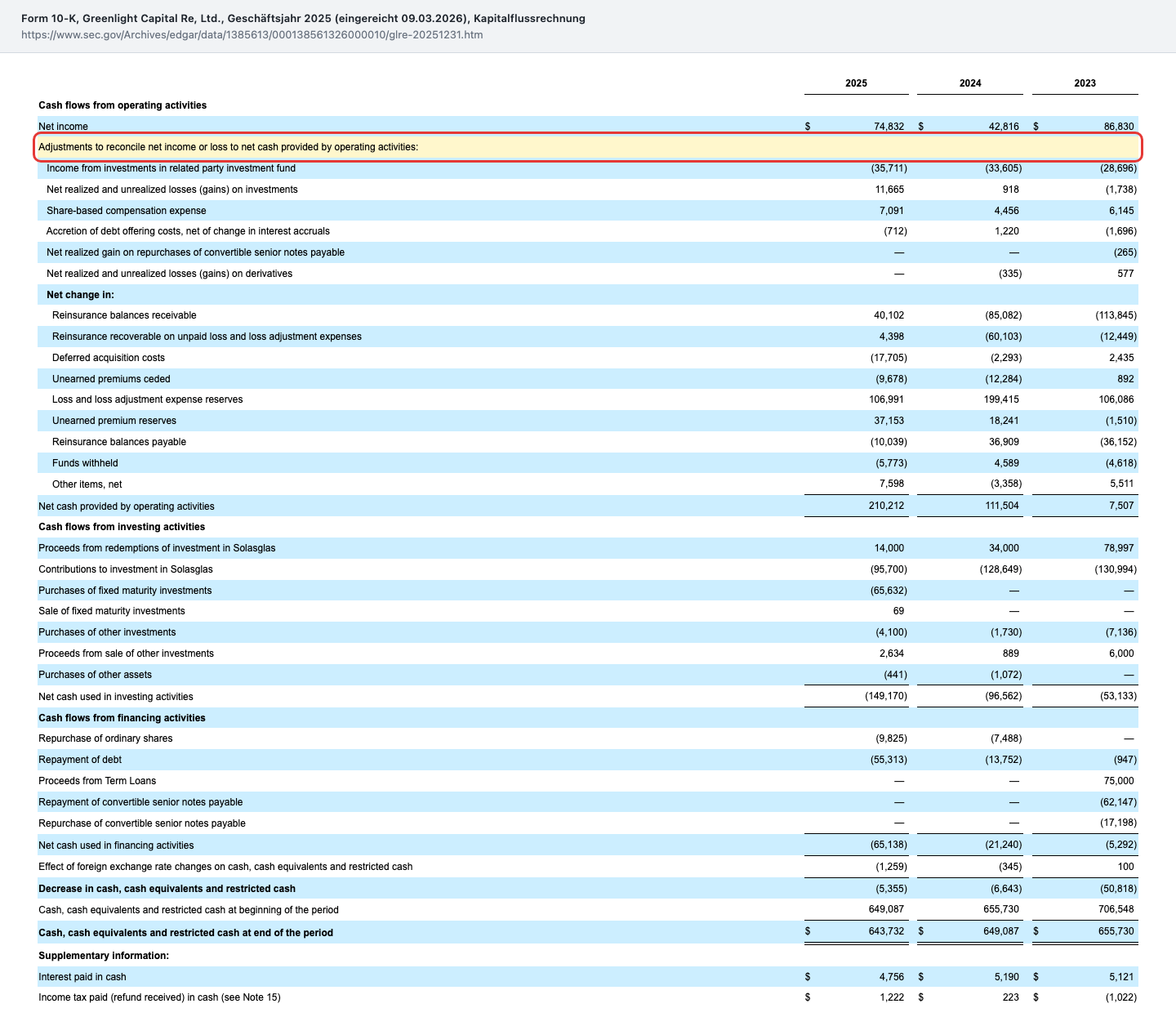This screenshot has height=1026, width=1176.
Task: Select the Net income 2025 value 74,832
Action: tap(889, 127)
